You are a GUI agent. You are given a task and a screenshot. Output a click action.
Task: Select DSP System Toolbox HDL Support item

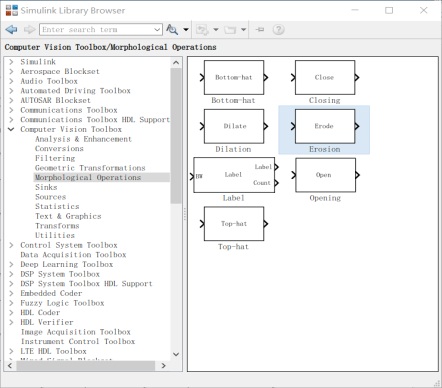pyautogui.click(x=86, y=284)
